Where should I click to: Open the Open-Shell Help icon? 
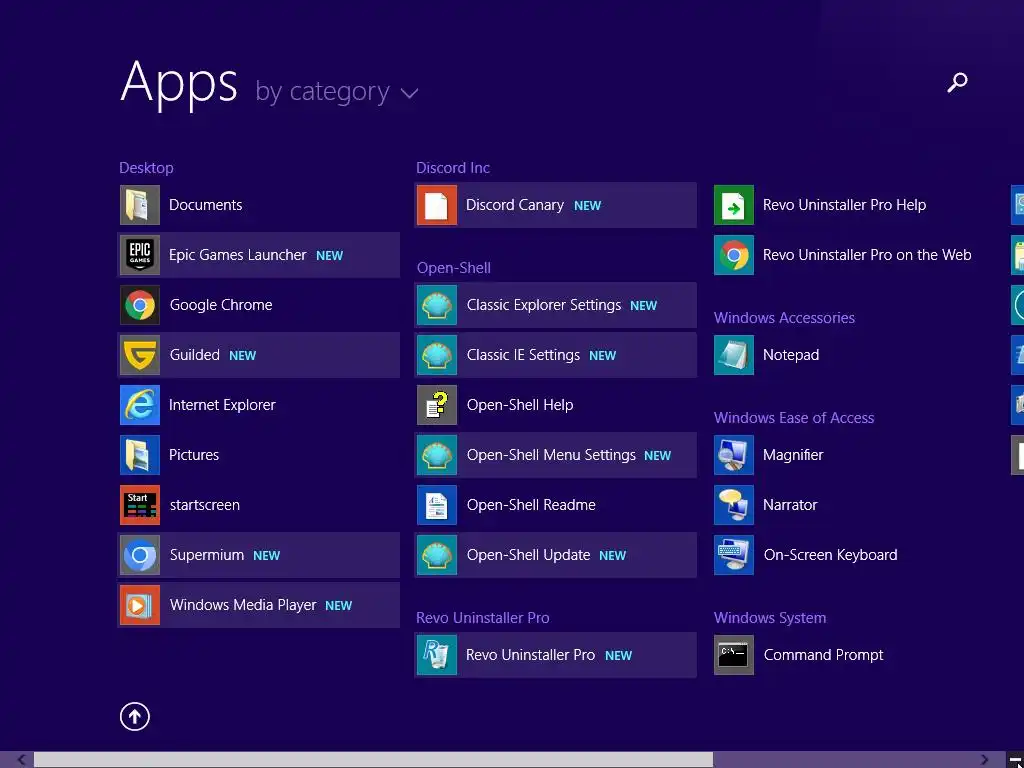[x=437, y=405]
